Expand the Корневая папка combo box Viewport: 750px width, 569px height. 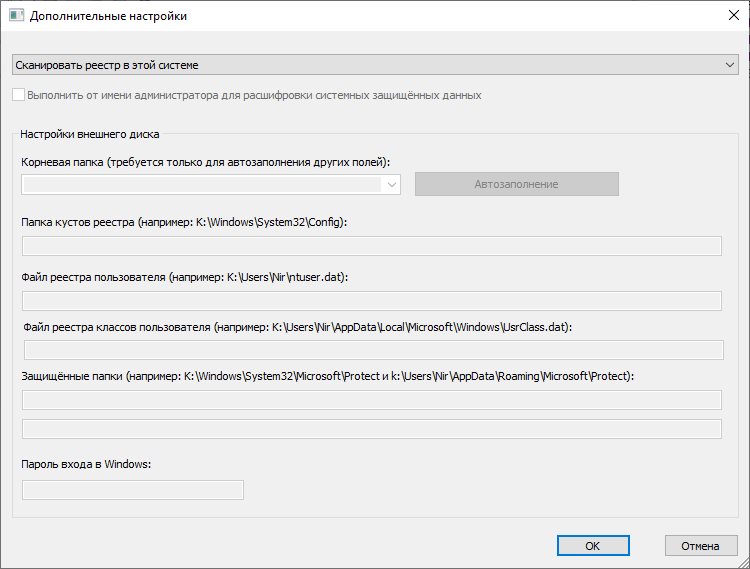tap(391, 184)
